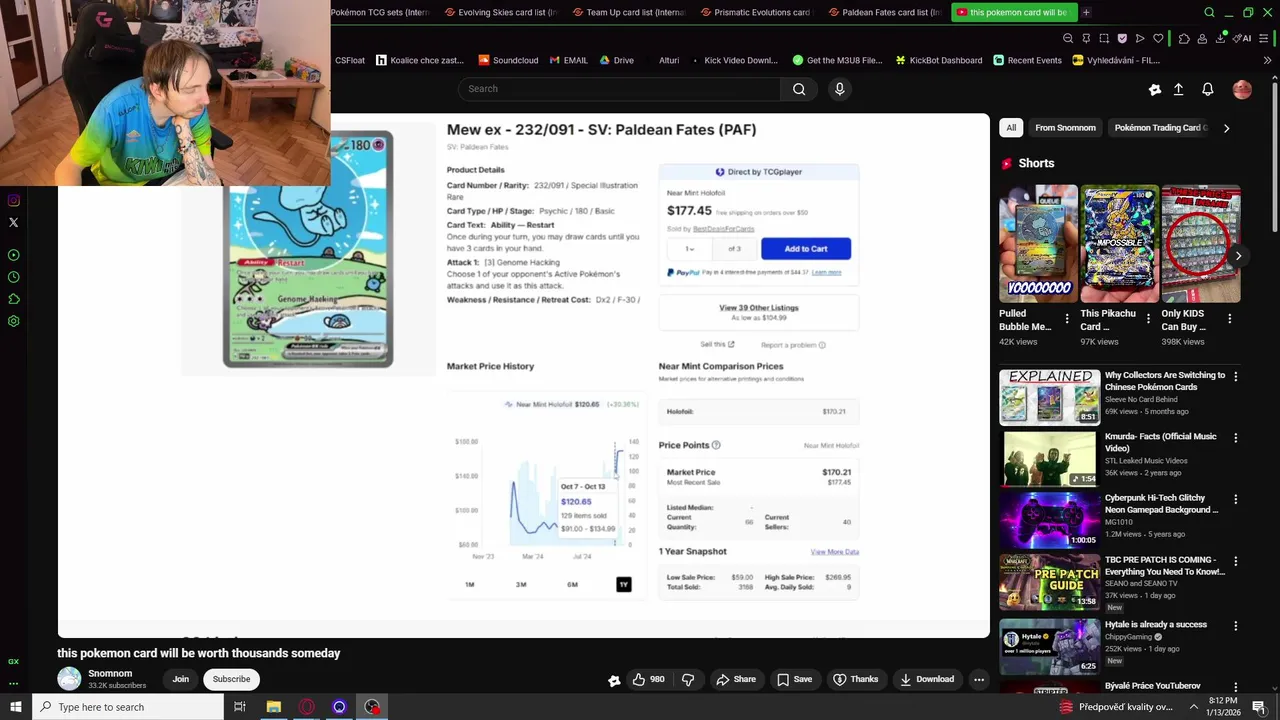Click the Windows taskbar search box
Image resolution: width=1280 pixels, height=720 pixels.
click(127, 707)
